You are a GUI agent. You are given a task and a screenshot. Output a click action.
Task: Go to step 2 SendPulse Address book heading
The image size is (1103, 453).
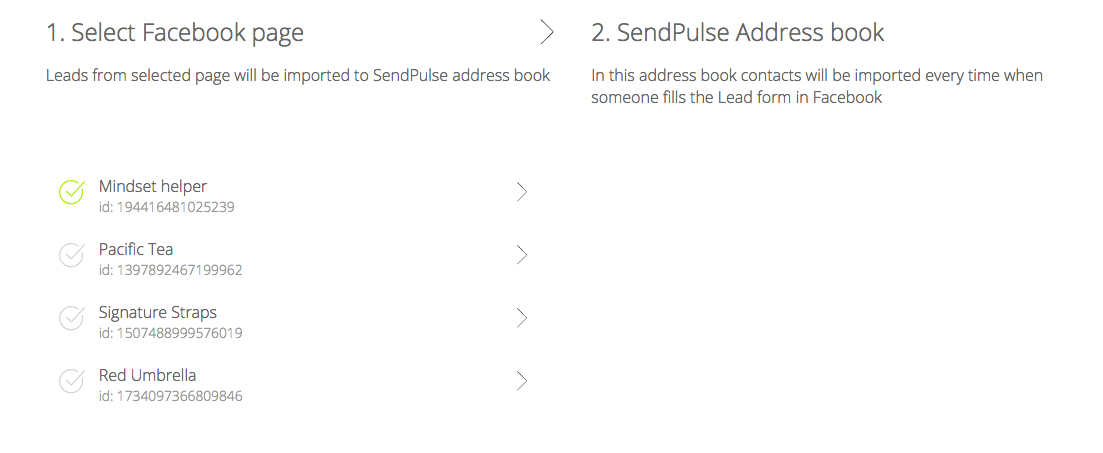click(x=738, y=33)
